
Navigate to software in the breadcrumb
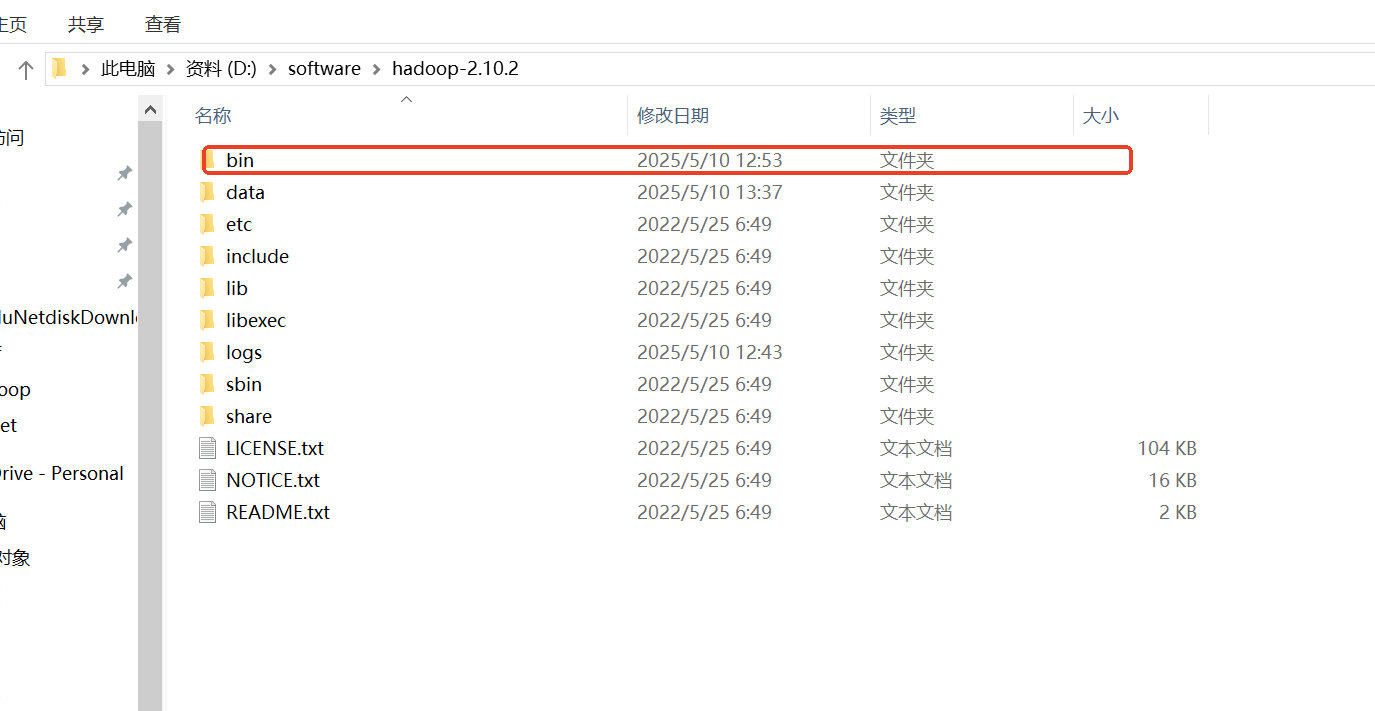324,69
